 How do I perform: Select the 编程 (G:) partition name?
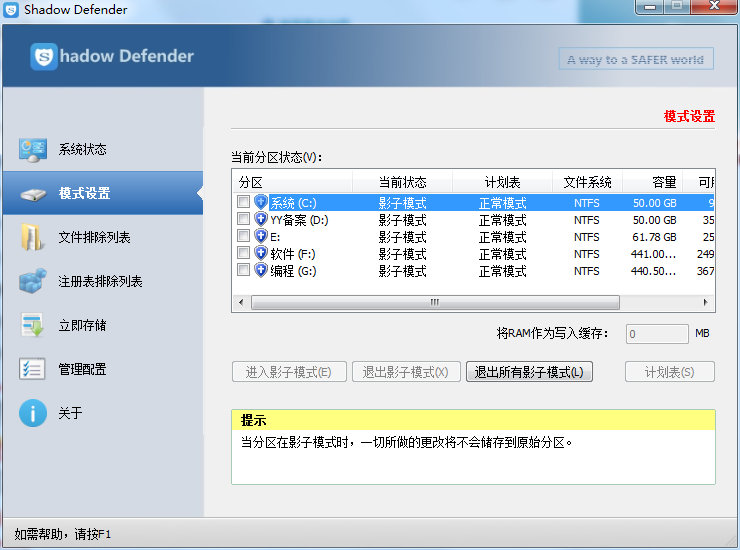[293, 271]
